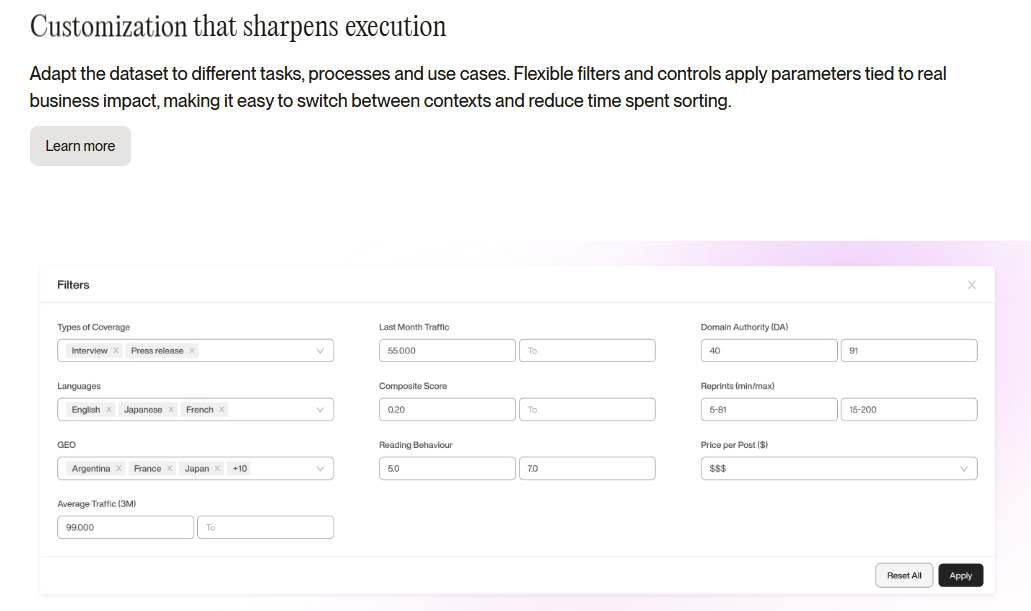Remove the French language tag

[222, 410]
